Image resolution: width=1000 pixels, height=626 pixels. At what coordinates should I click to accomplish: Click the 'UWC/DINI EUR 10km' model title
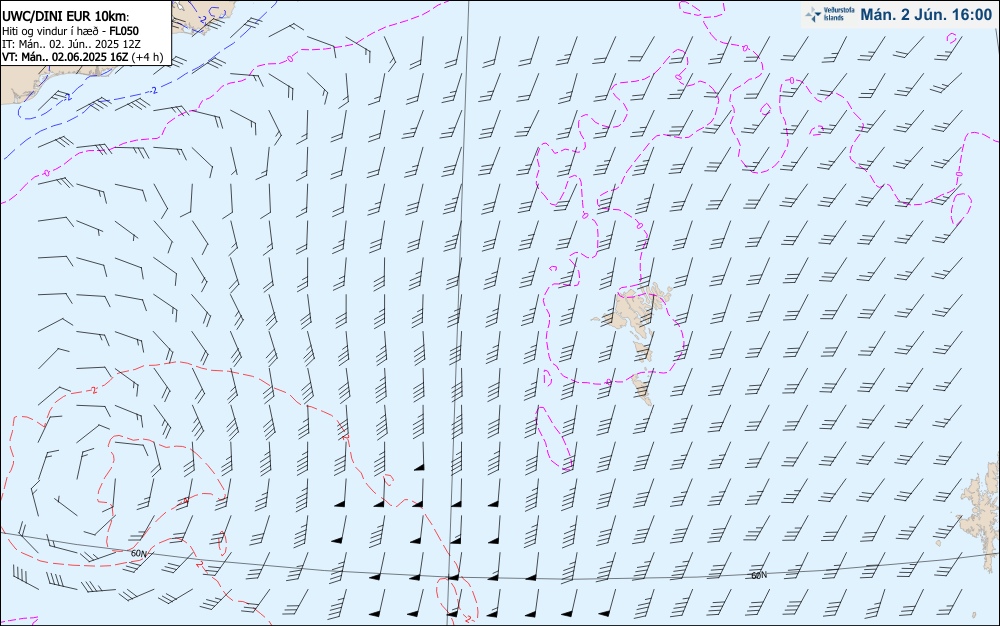66,17
